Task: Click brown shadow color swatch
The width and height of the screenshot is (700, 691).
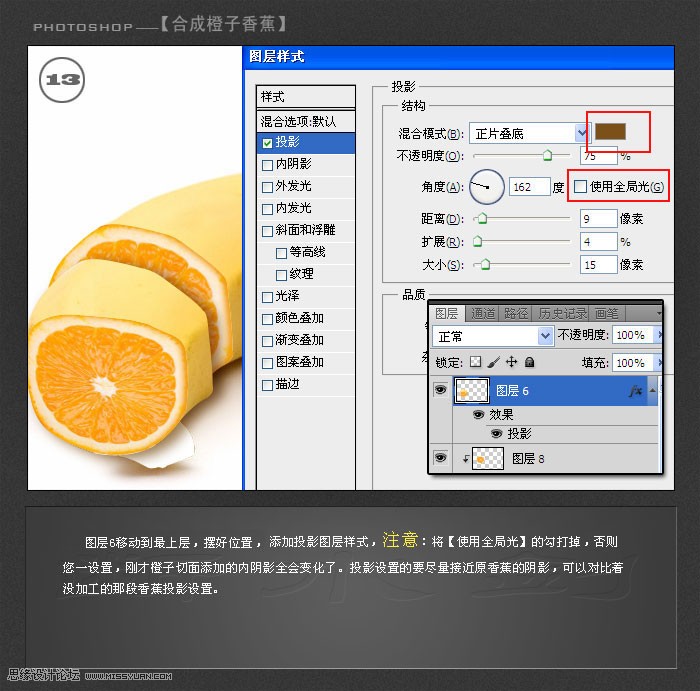Action: (x=610, y=132)
